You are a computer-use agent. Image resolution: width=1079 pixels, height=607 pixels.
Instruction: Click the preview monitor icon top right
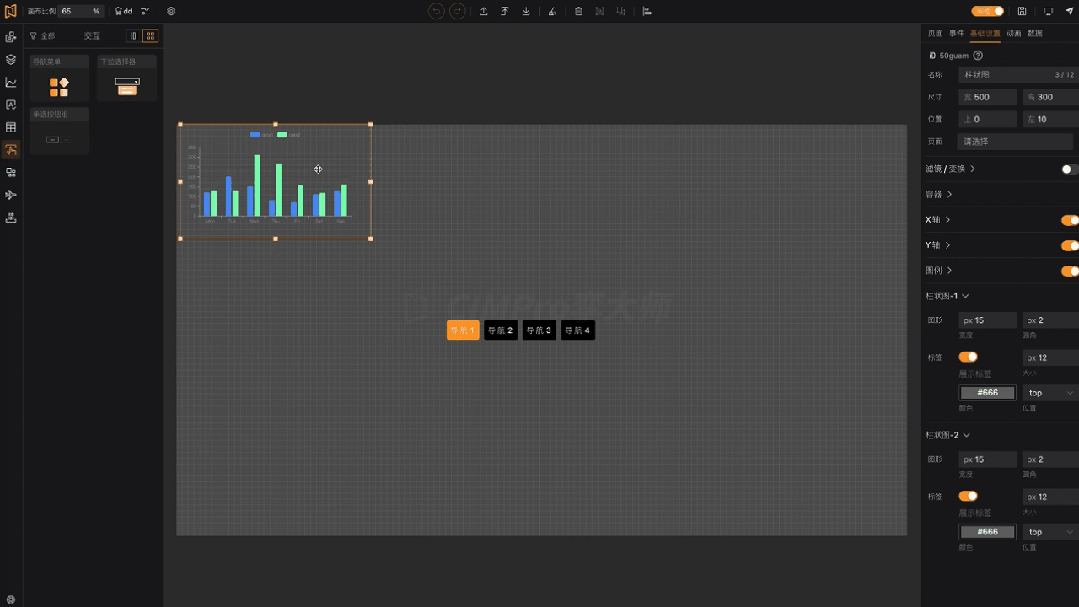[1048, 11]
